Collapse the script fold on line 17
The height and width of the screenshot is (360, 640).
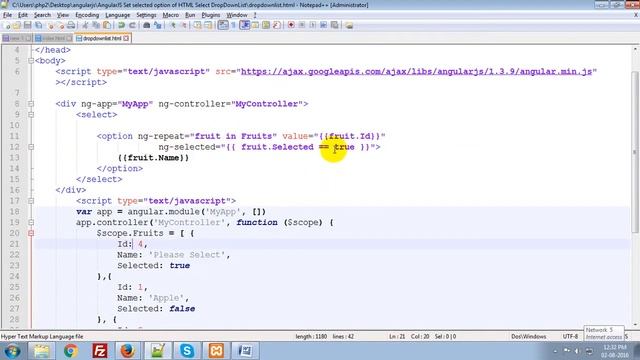coord(31,201)
